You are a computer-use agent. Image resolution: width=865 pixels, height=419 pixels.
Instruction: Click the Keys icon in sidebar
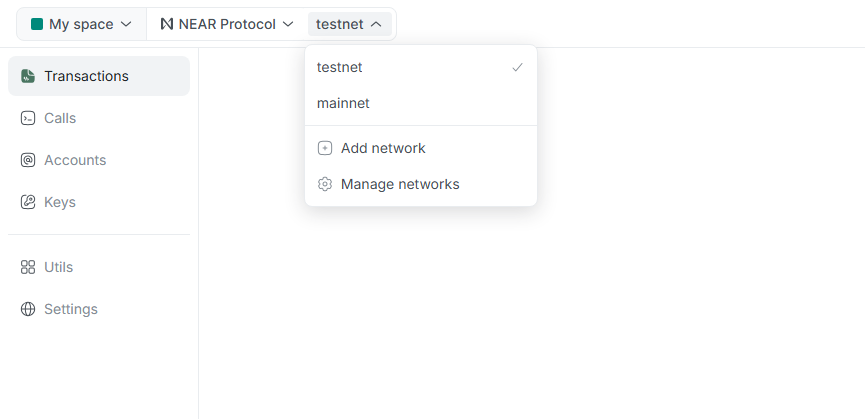[28, 202]
